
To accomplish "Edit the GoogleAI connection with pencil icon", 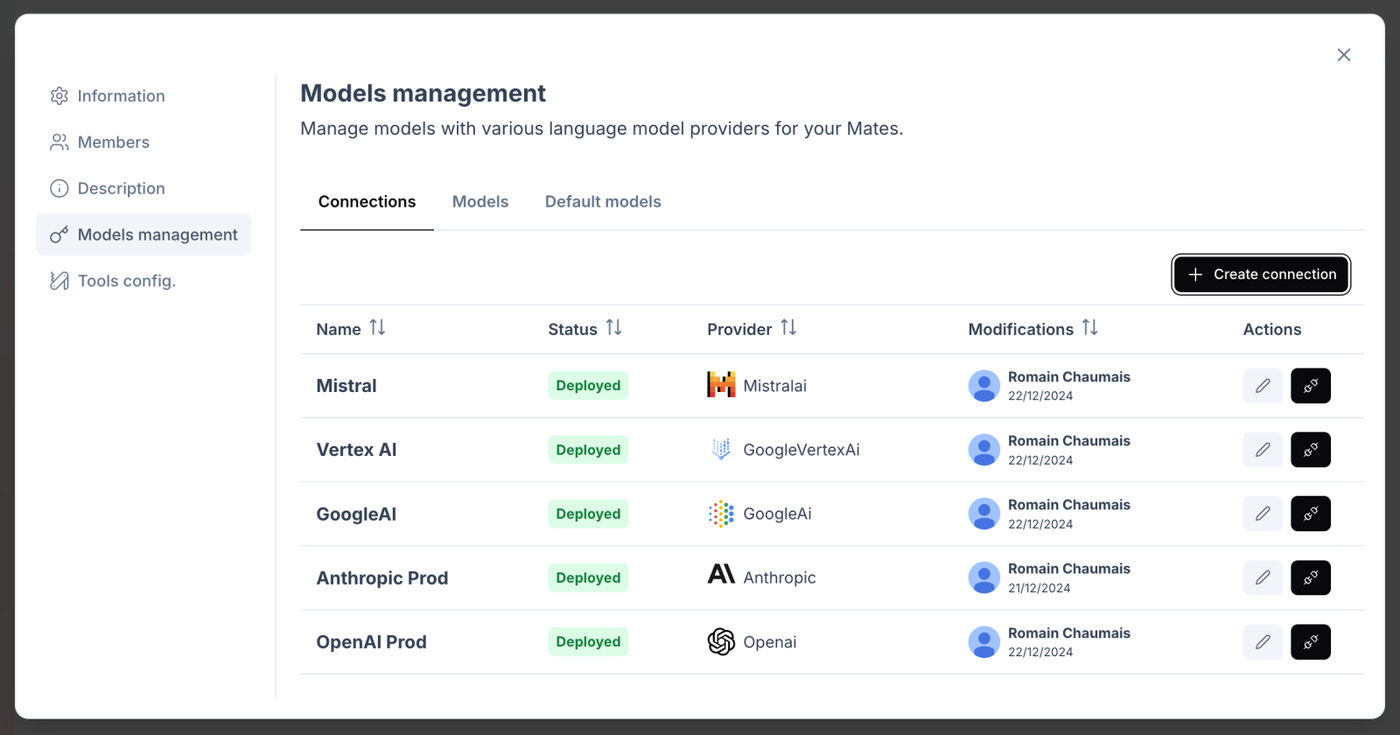I will pos(1262,514).
